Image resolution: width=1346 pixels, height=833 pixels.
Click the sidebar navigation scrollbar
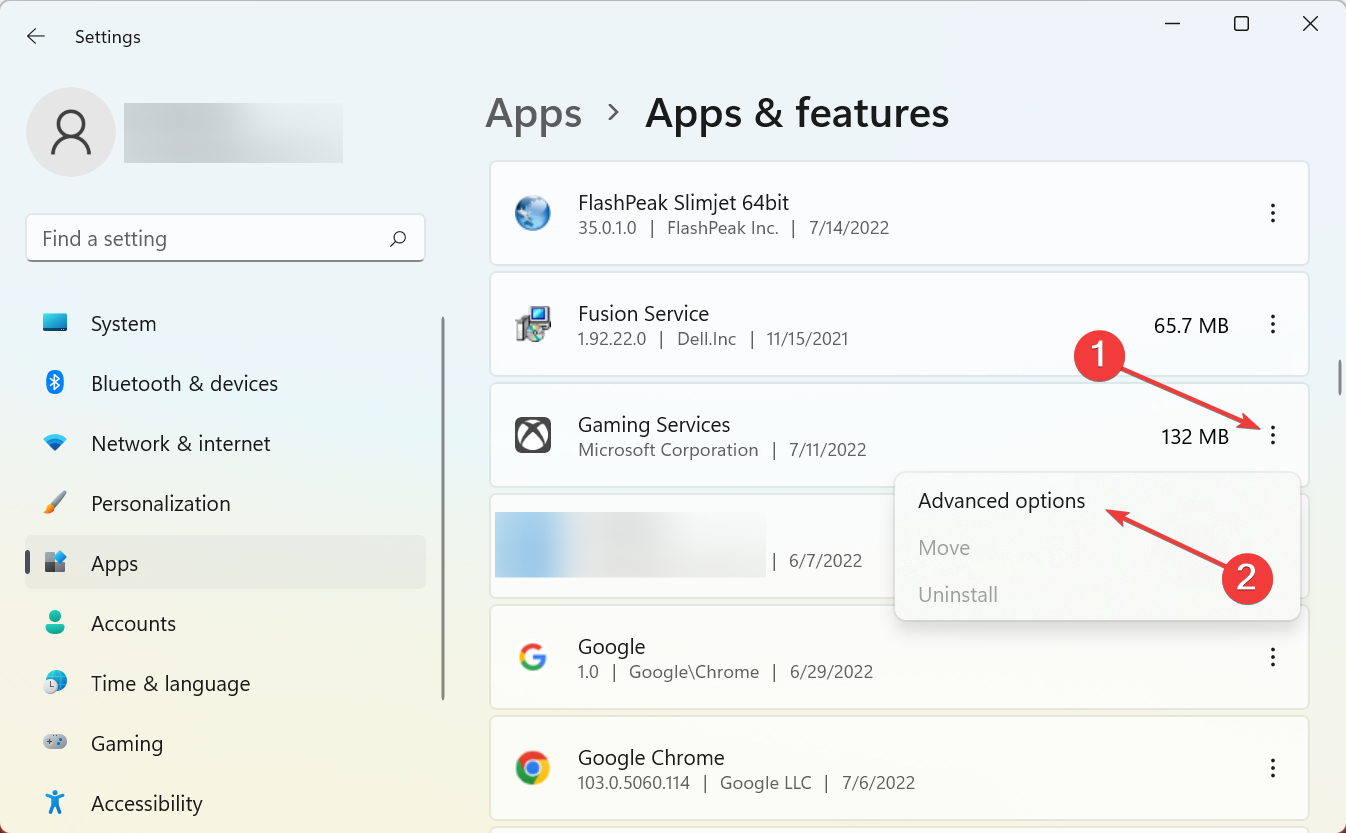click(443, 508)
